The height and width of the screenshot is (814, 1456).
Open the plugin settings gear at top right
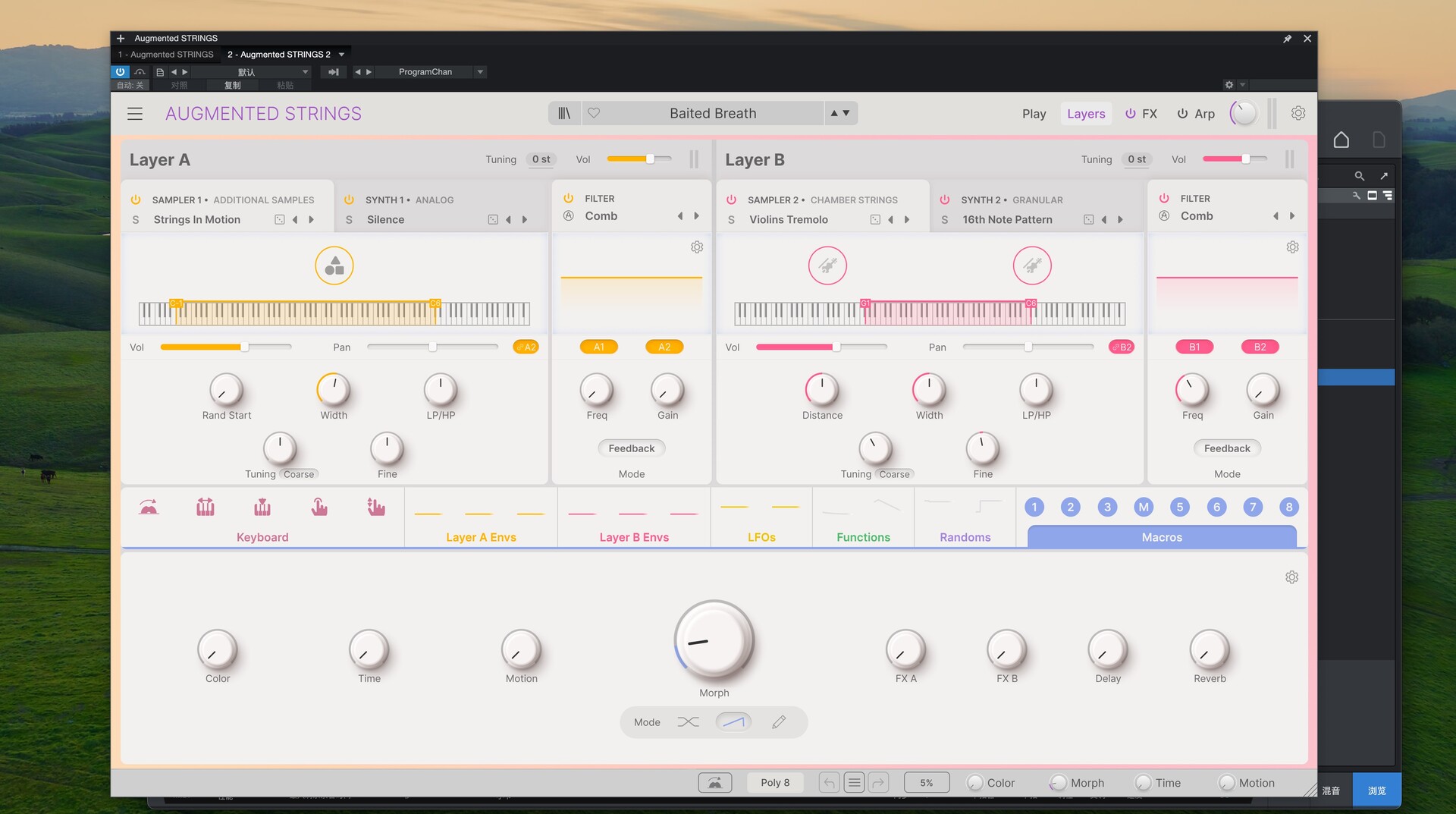point(1298,113)
